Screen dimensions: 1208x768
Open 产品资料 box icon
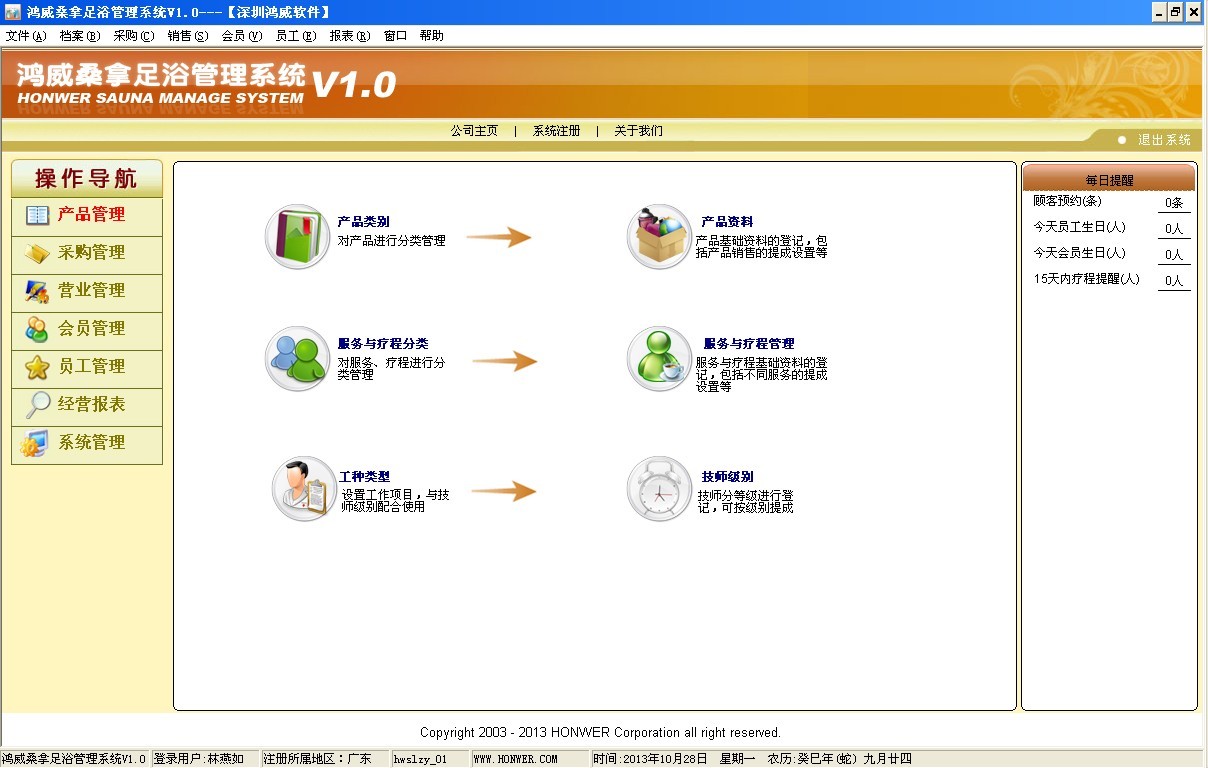[659, 237]
